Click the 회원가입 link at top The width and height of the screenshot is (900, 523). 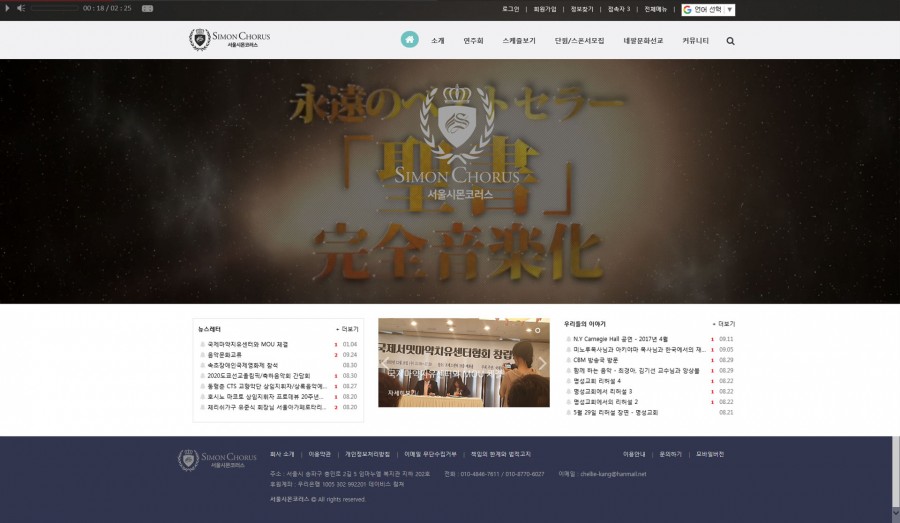tap(545, 9)
